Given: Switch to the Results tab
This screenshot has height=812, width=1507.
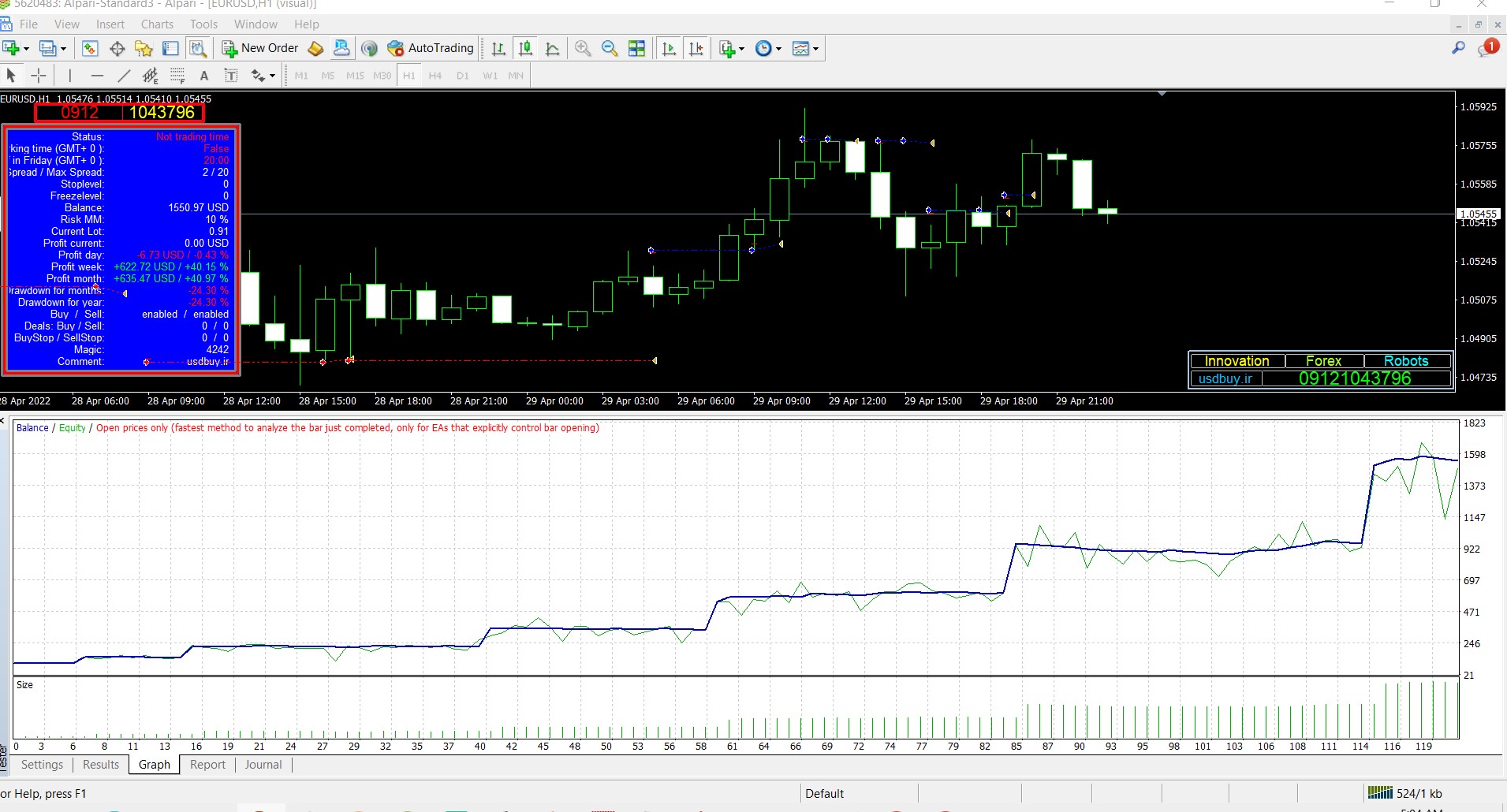Looking at the screenshot, I should click(x=101, y=765).
